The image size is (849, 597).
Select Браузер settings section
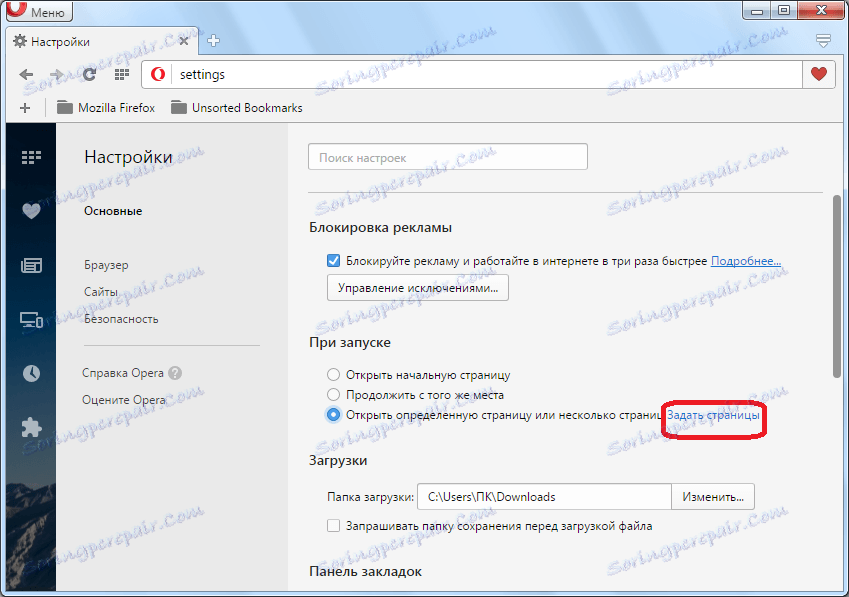pos(106,265)
